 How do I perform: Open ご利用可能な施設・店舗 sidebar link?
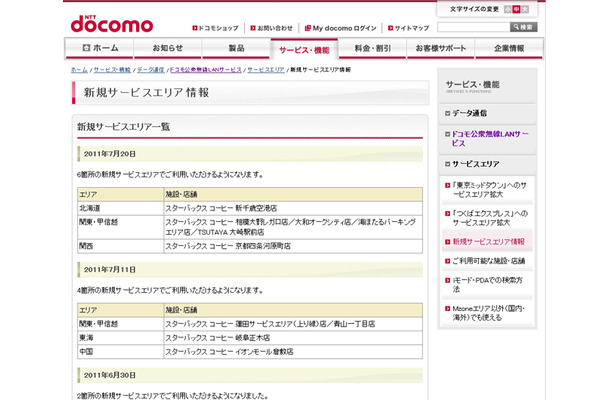pyautogui.click(x=487, y=261)
